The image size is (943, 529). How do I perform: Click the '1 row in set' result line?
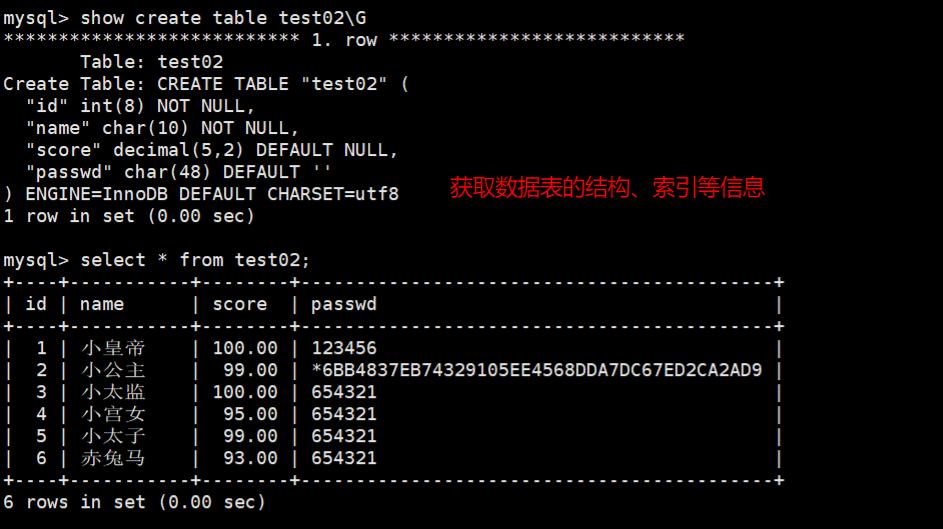(129, 216)
